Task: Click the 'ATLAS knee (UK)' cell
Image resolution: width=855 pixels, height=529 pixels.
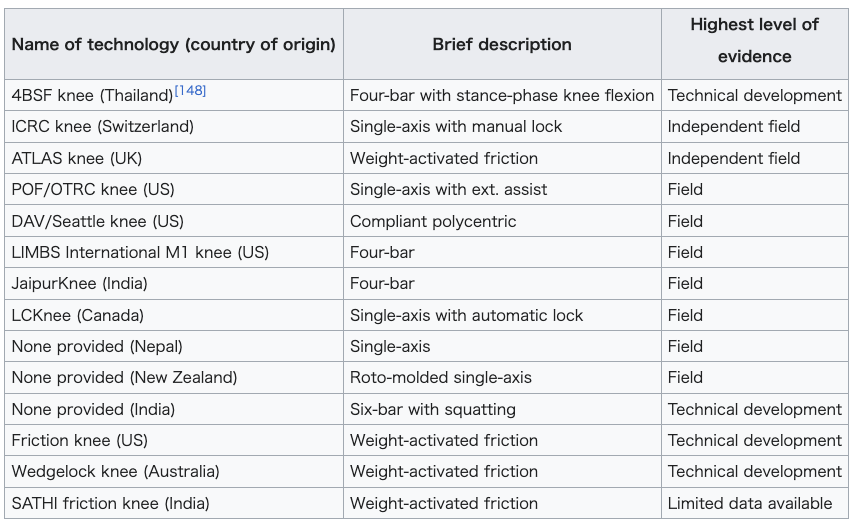Action: [x=174, y=158]
